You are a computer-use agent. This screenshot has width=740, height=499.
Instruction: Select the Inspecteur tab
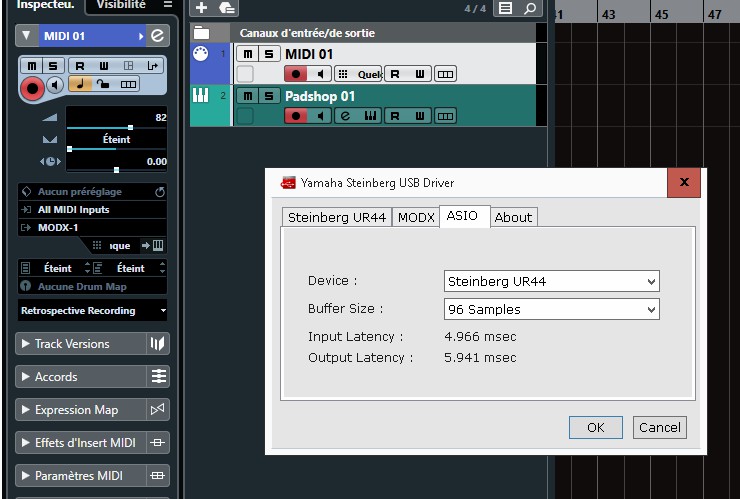[x=45, y=5]
